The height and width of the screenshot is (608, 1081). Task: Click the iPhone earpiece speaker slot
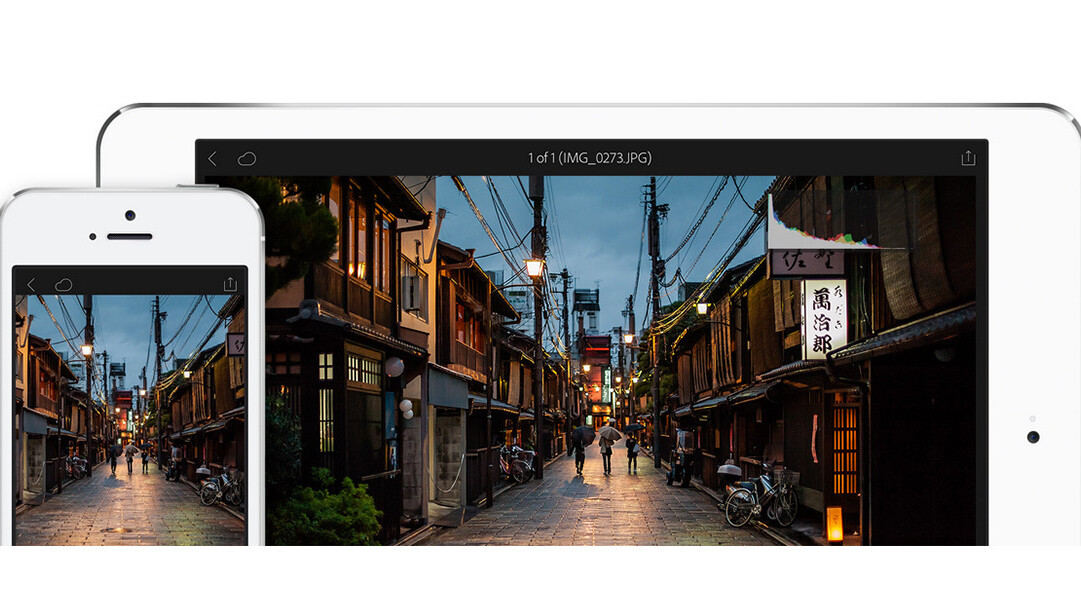tap(130, 237)
